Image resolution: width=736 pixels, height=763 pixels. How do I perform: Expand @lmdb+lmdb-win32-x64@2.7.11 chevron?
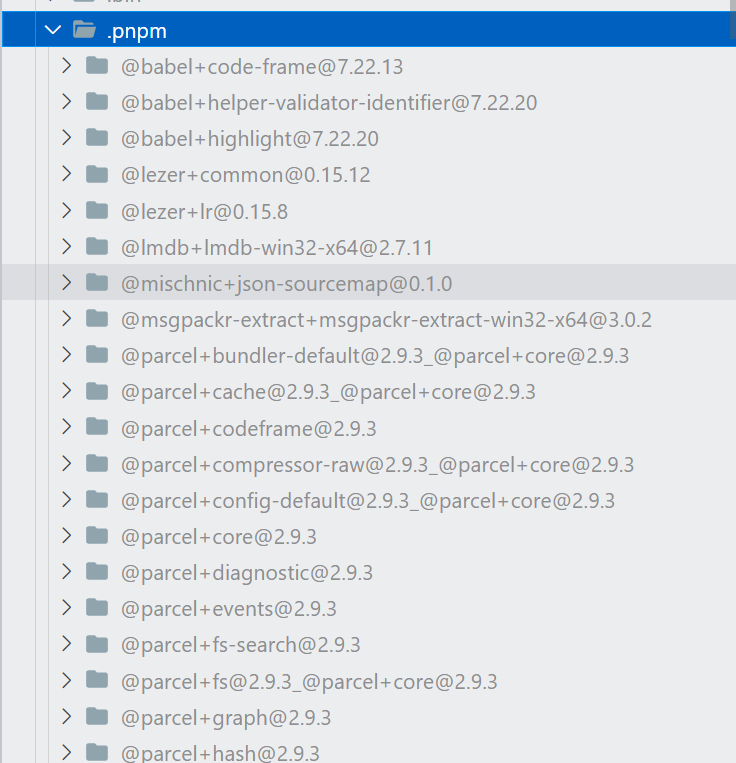point(67,247)
